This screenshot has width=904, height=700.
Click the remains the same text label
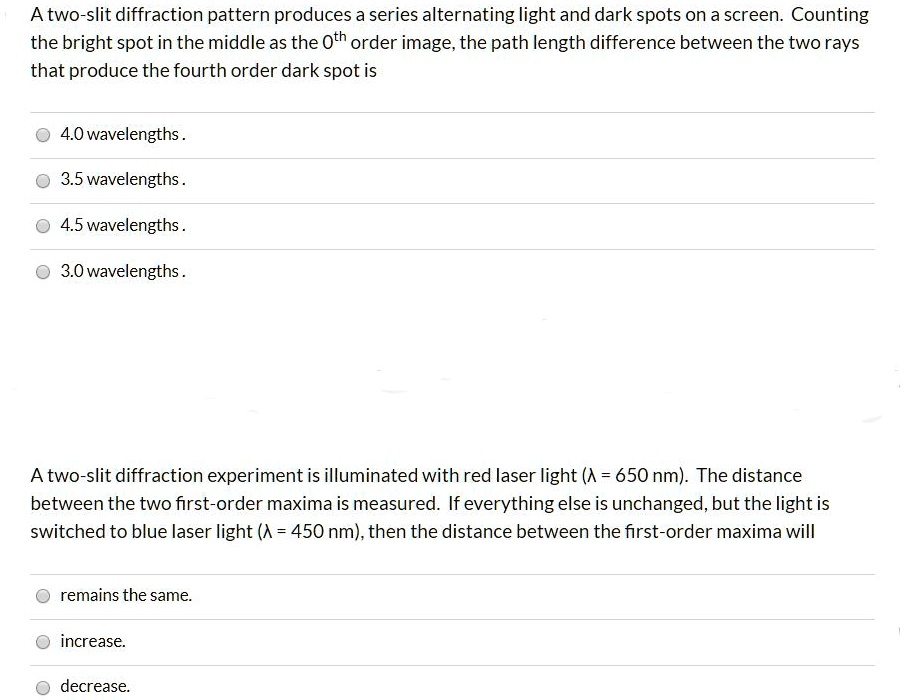pyautogui.click(x=125, y=595)
